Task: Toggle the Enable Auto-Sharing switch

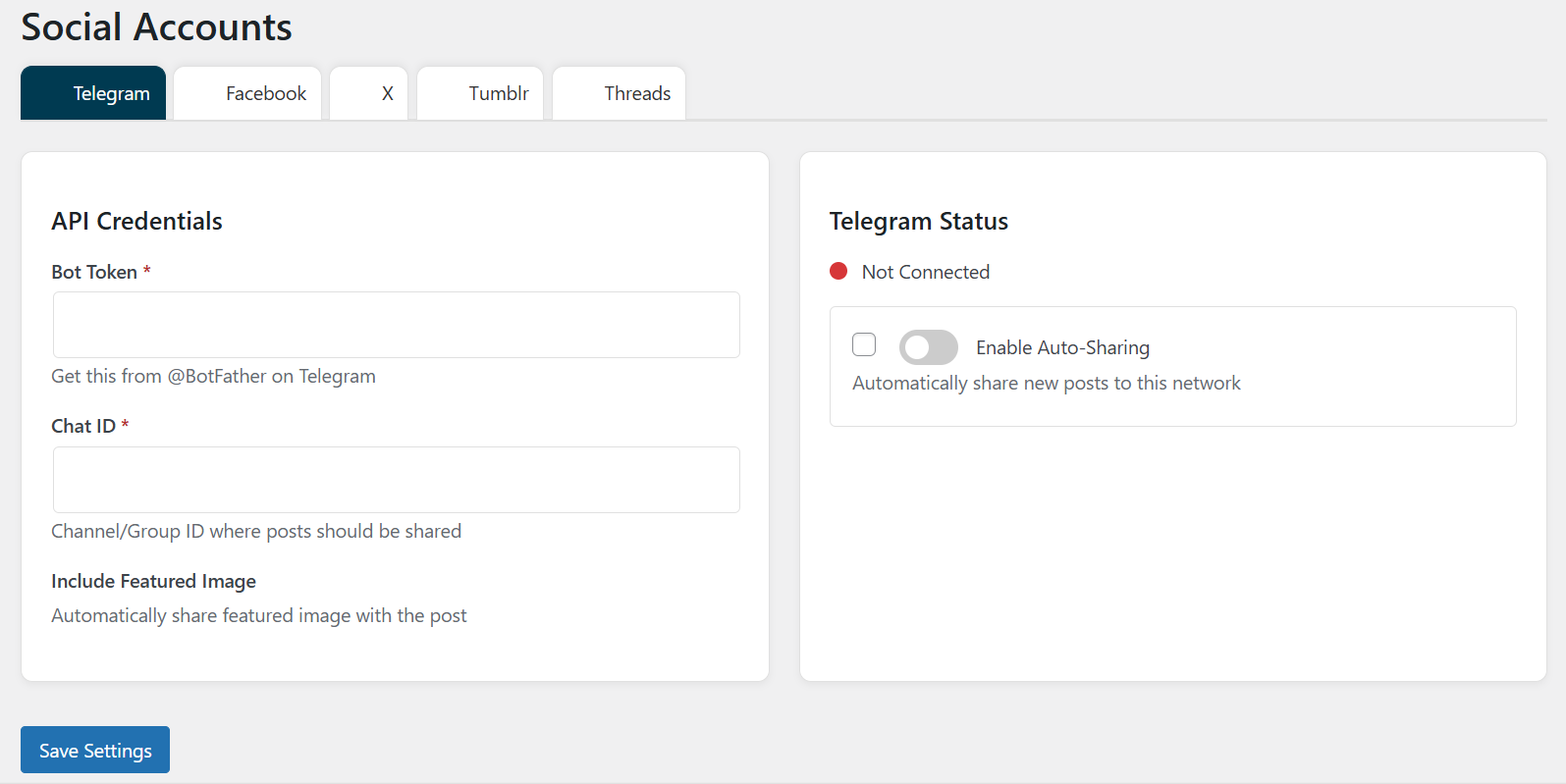Action: point(928,347)
